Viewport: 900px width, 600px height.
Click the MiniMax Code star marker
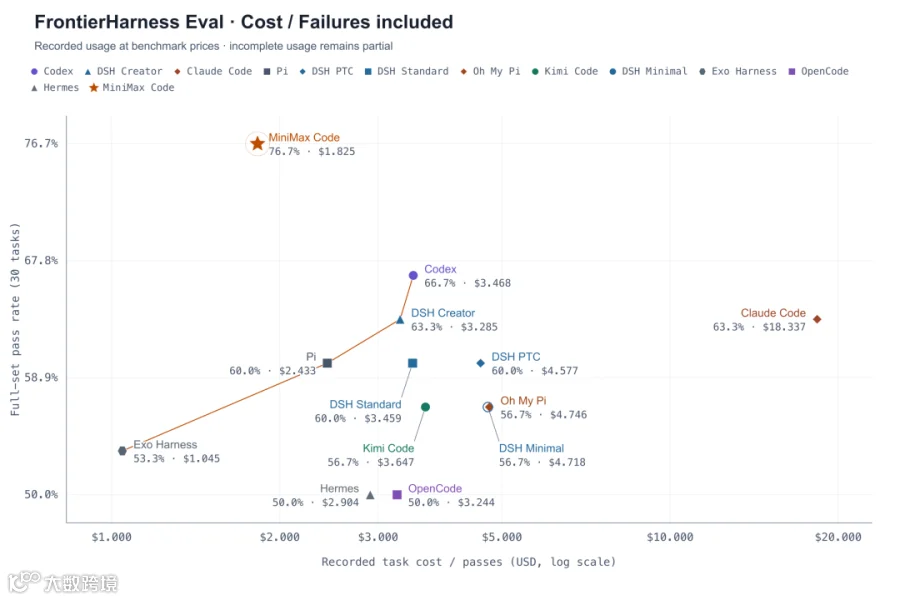[257, 143]
